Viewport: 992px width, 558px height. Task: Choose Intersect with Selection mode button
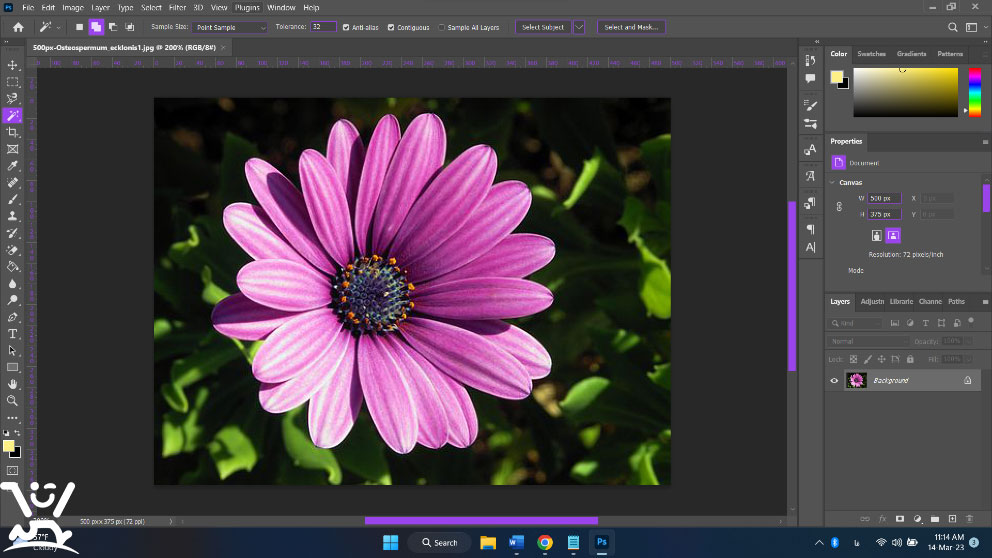(130, 27)
